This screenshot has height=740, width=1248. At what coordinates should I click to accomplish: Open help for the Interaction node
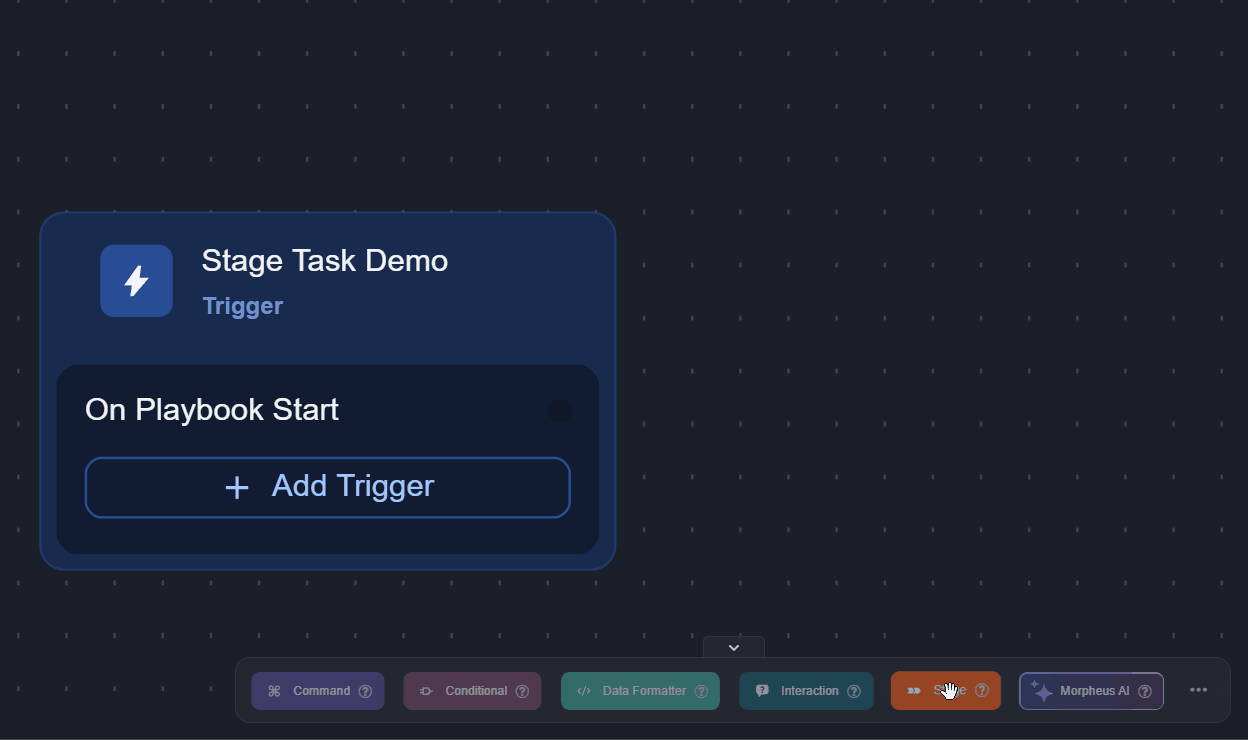tap(855, 690)
